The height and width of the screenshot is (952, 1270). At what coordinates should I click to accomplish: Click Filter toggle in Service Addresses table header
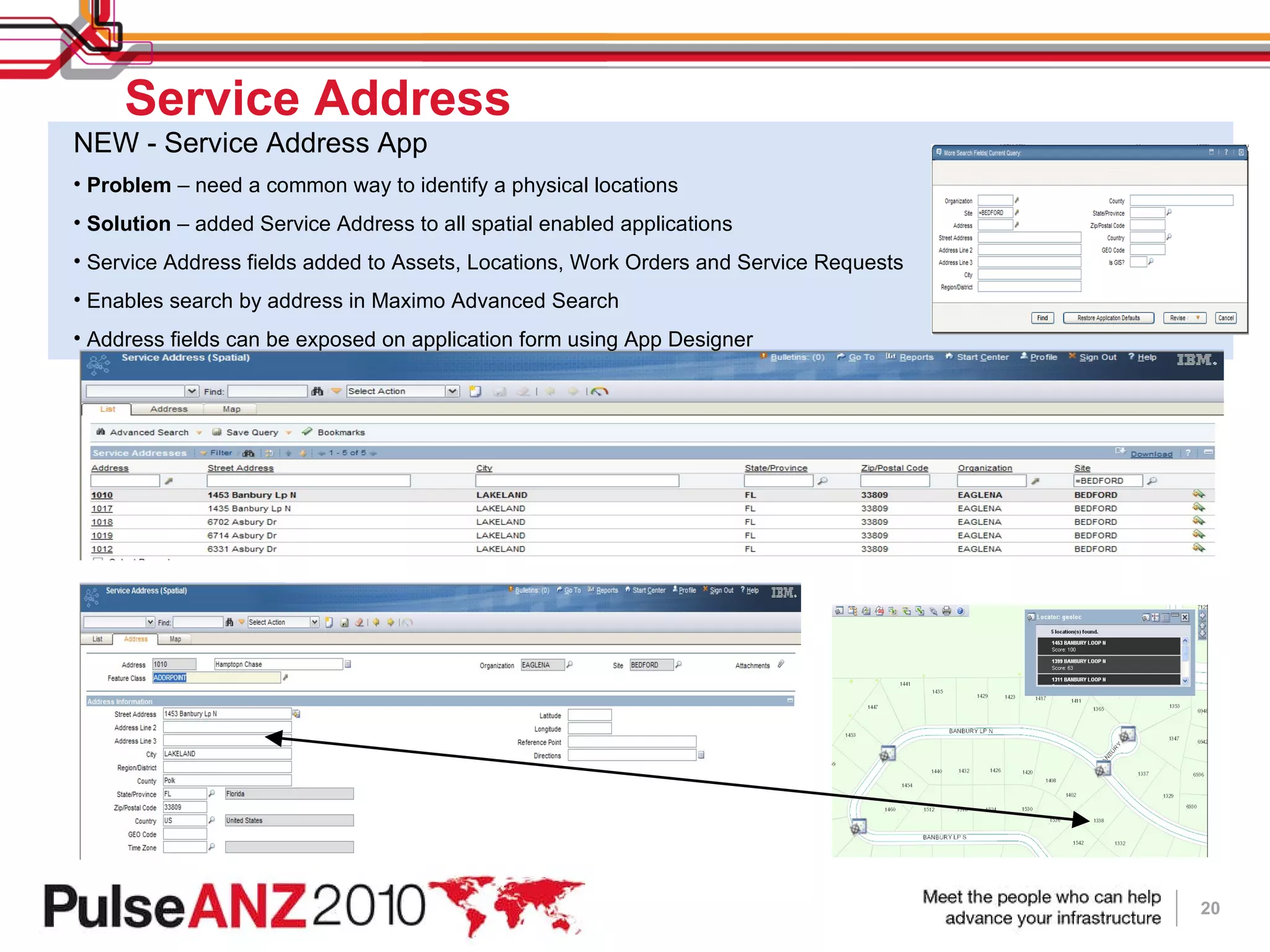[x=216, y=453]
